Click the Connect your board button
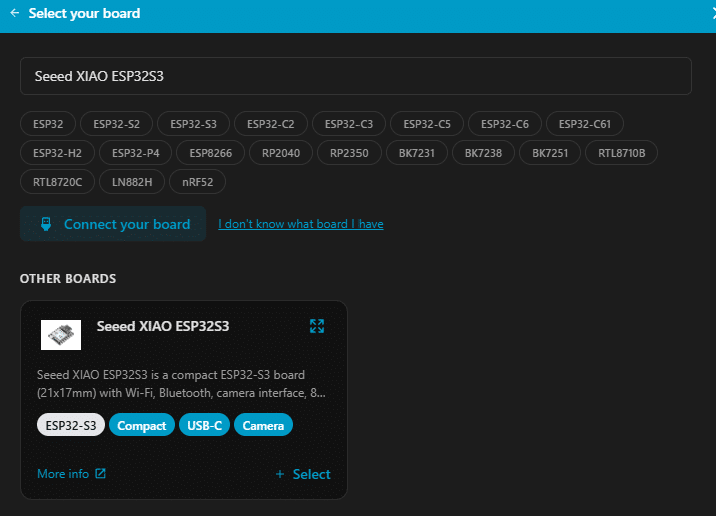 [x=113, y=224]
